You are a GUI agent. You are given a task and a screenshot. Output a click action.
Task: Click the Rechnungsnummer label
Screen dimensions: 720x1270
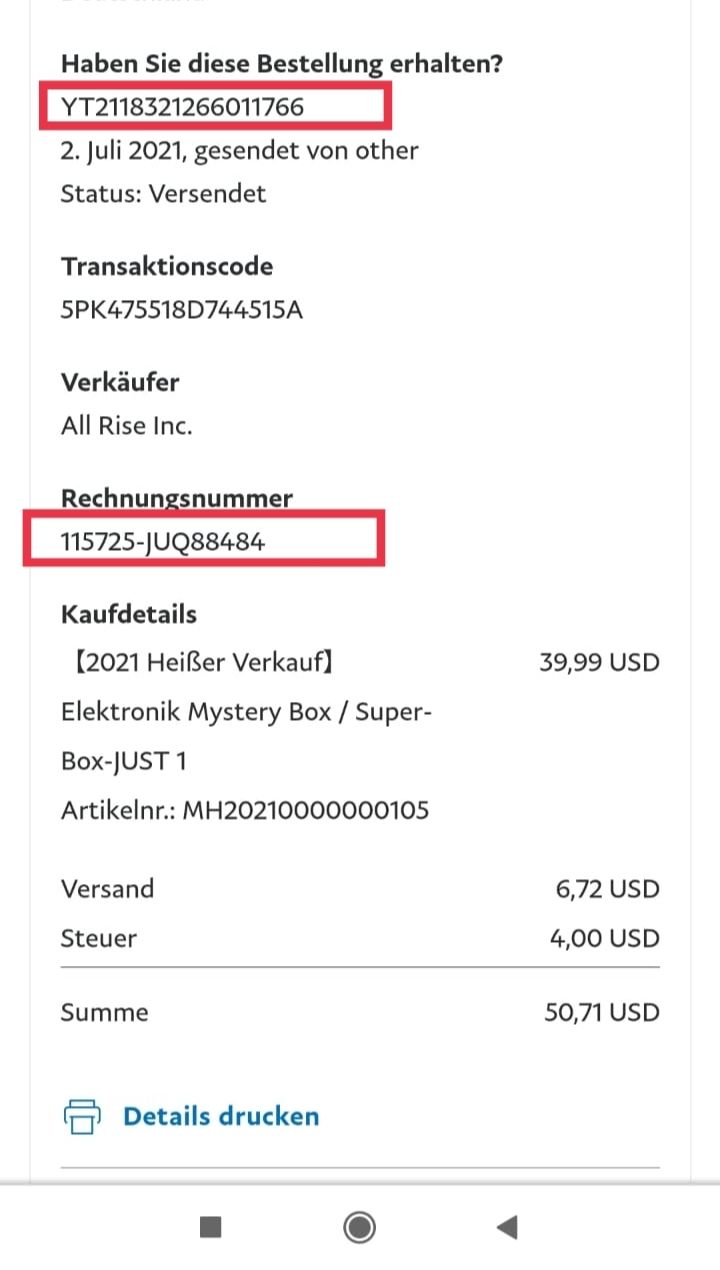(177, 498)
